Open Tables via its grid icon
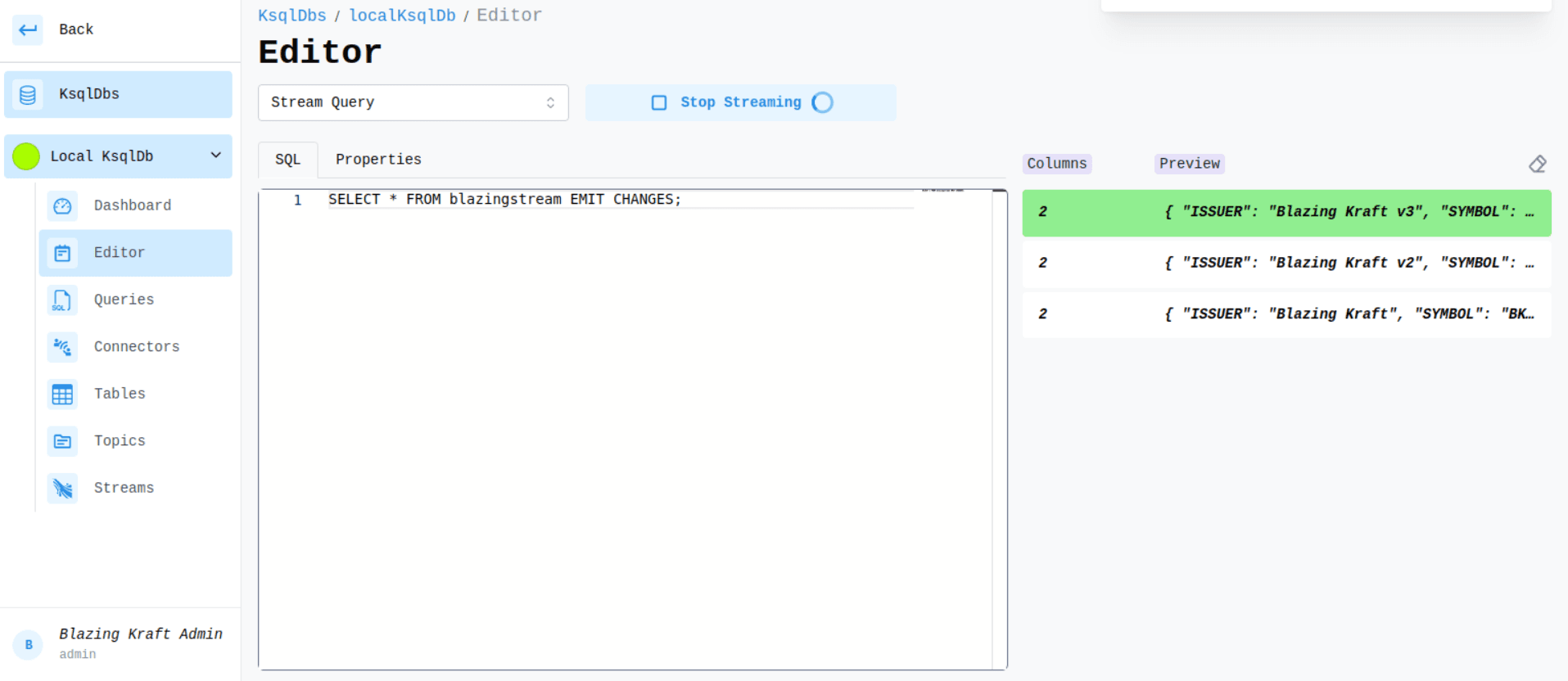This screenshot has width=1568, height=681. [x=62, y=395]
